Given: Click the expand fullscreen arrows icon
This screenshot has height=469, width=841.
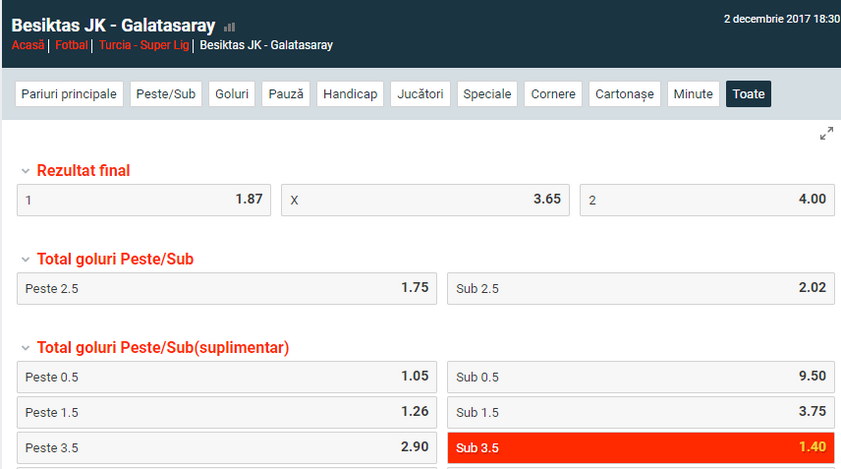Looking at the screenshot, I should click(827, 134).
